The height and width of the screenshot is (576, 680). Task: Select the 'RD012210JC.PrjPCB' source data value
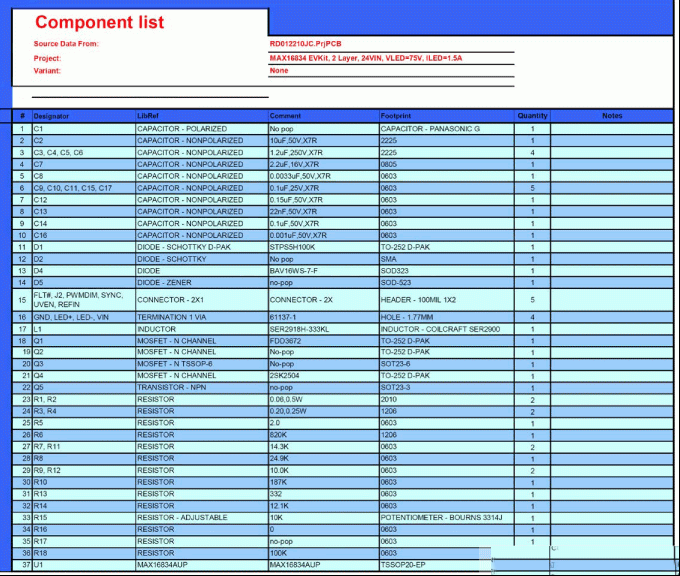tap(305, 44)
